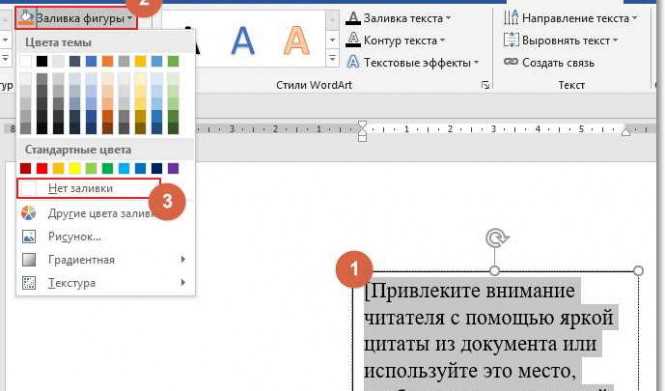Open the Заливка текста dropdown arrow
Image resolution: width=665 pixels, height=391 pixels.
(x=448, y=18)
